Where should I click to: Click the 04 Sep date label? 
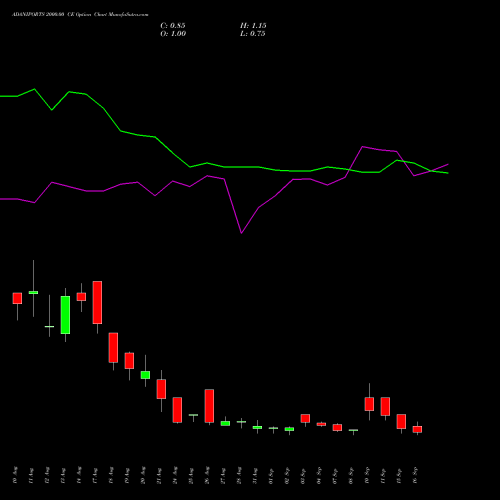[x=319, y=475]
